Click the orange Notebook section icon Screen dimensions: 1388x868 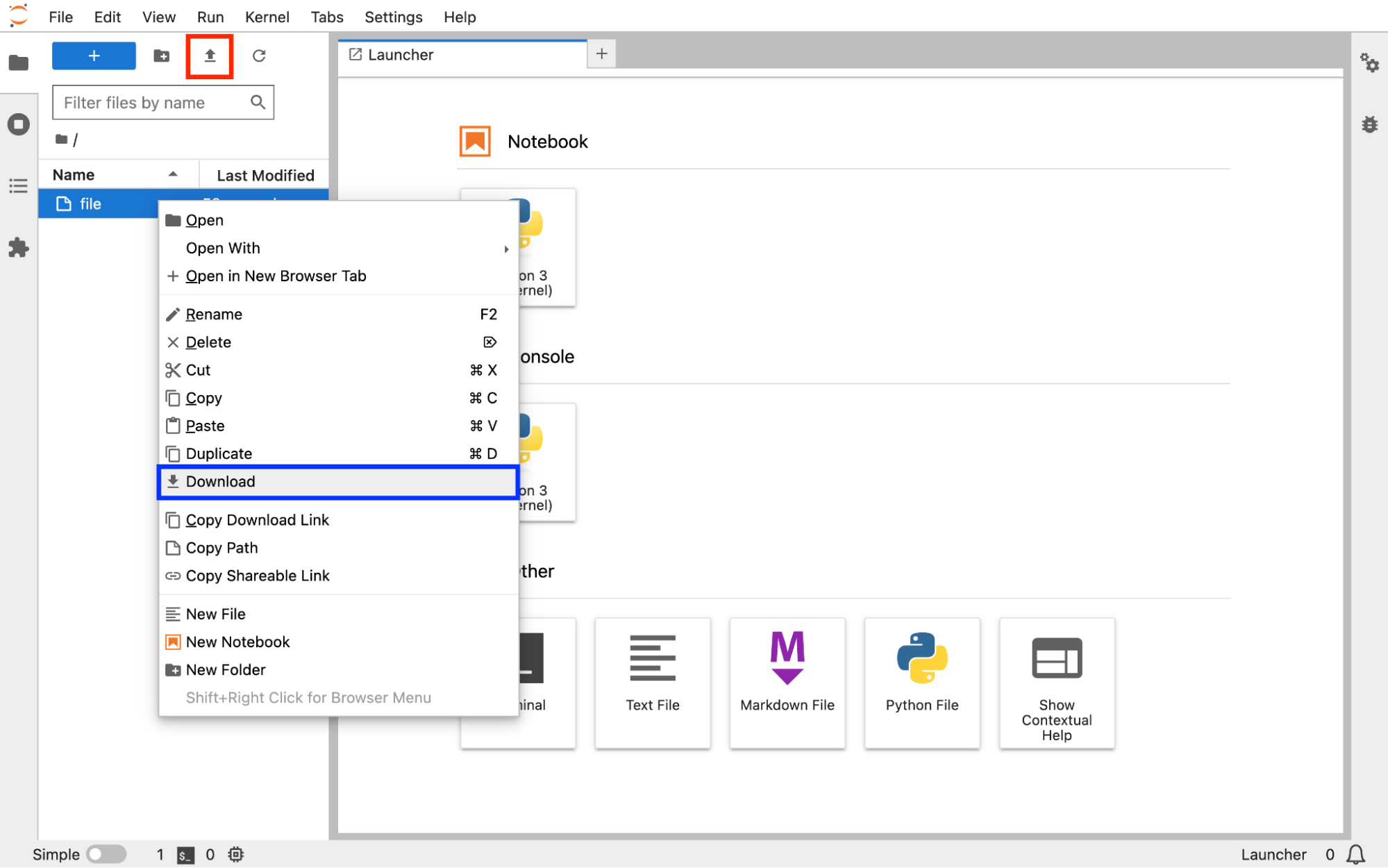475,142
